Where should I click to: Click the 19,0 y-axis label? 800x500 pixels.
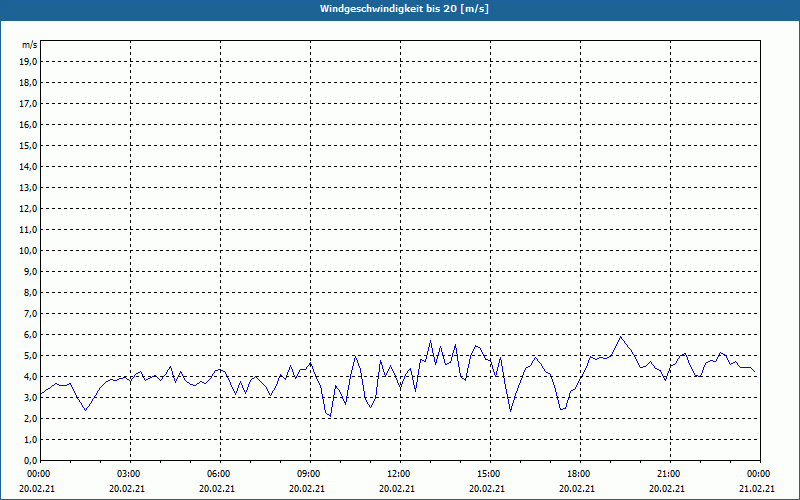click(x=28, y=62)
